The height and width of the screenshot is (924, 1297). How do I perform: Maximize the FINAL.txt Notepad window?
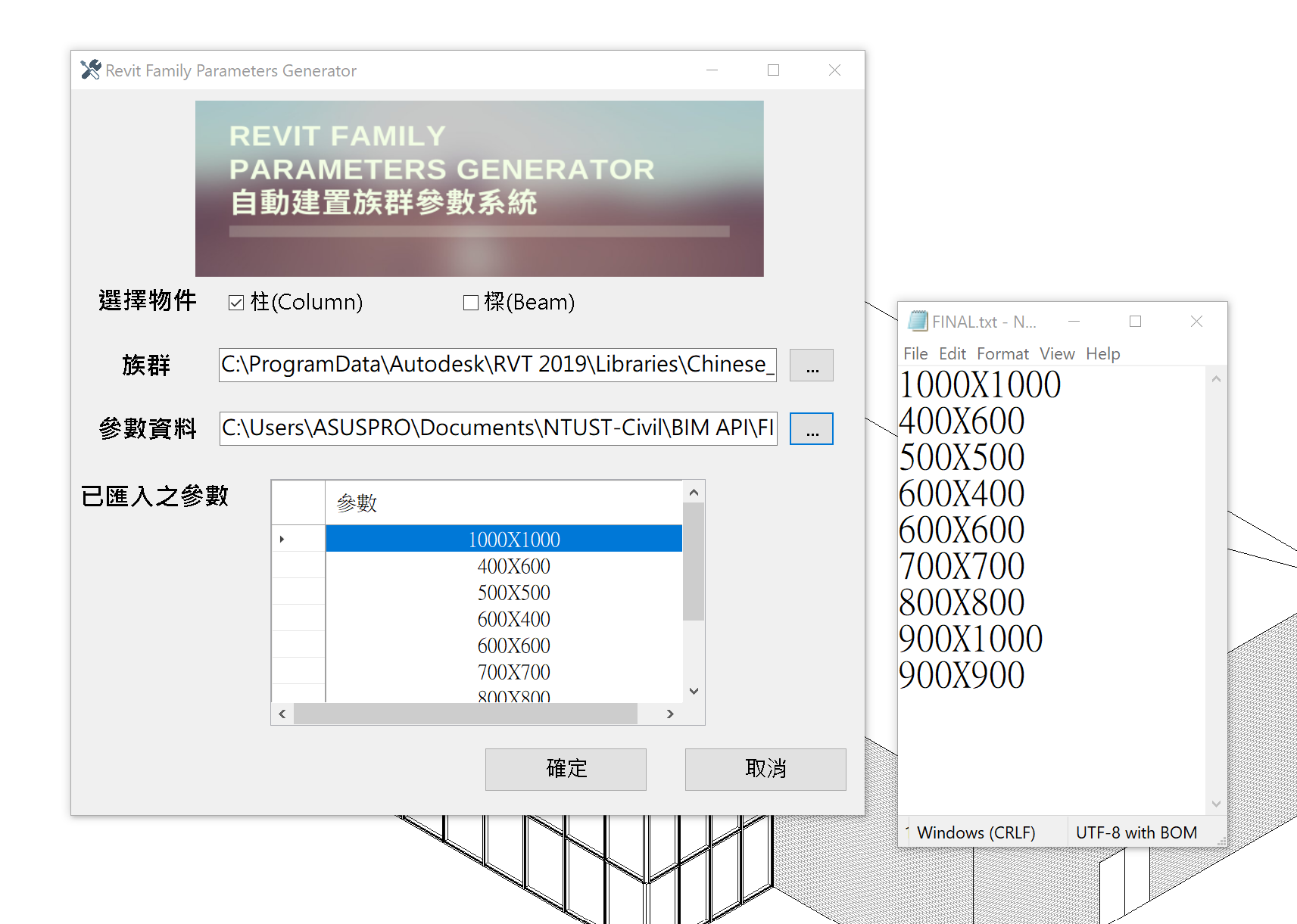1135,322
